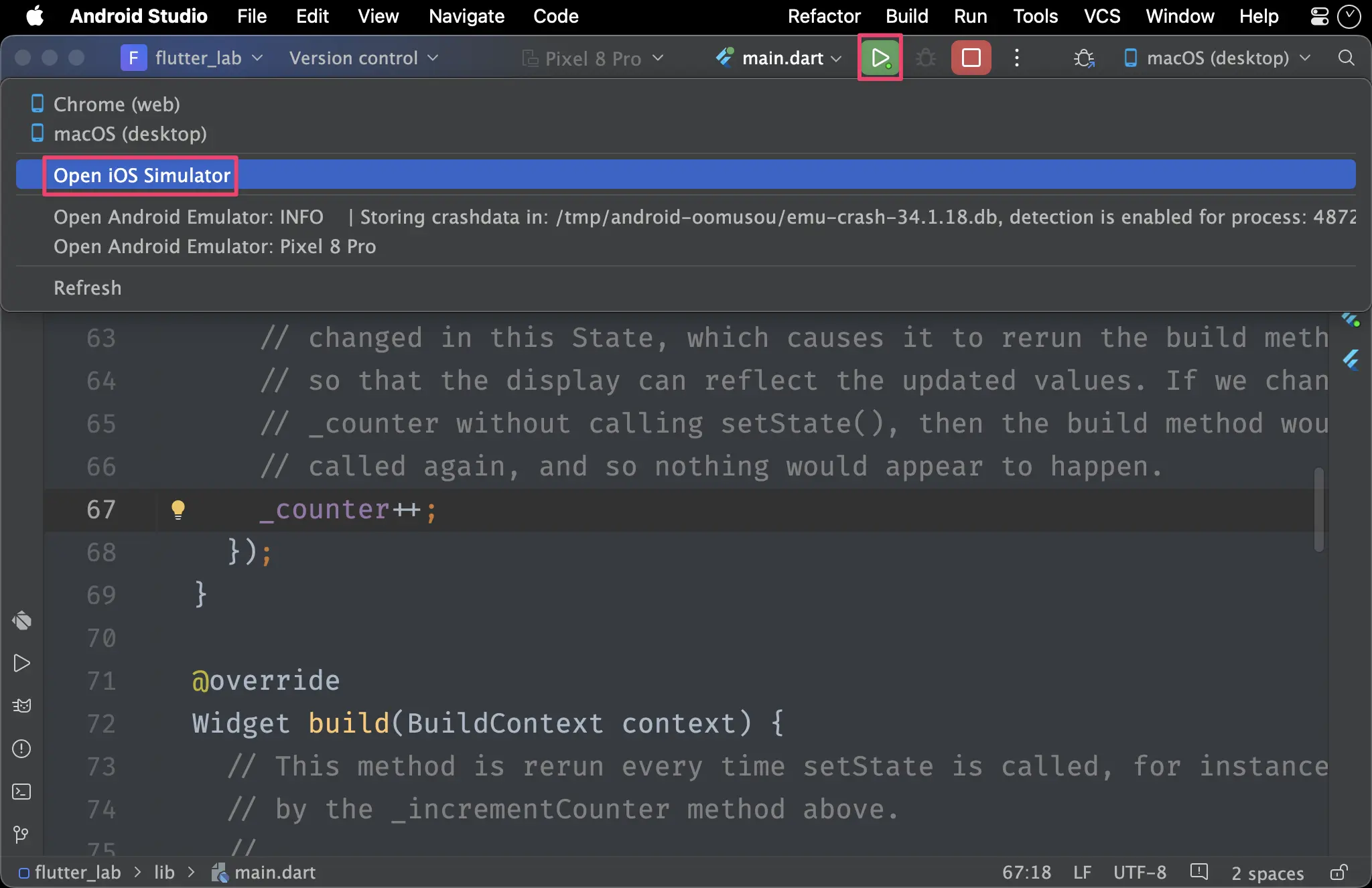Open the Logcat tool window icon
Screen dimensions: 1372x888
(21, 706)
